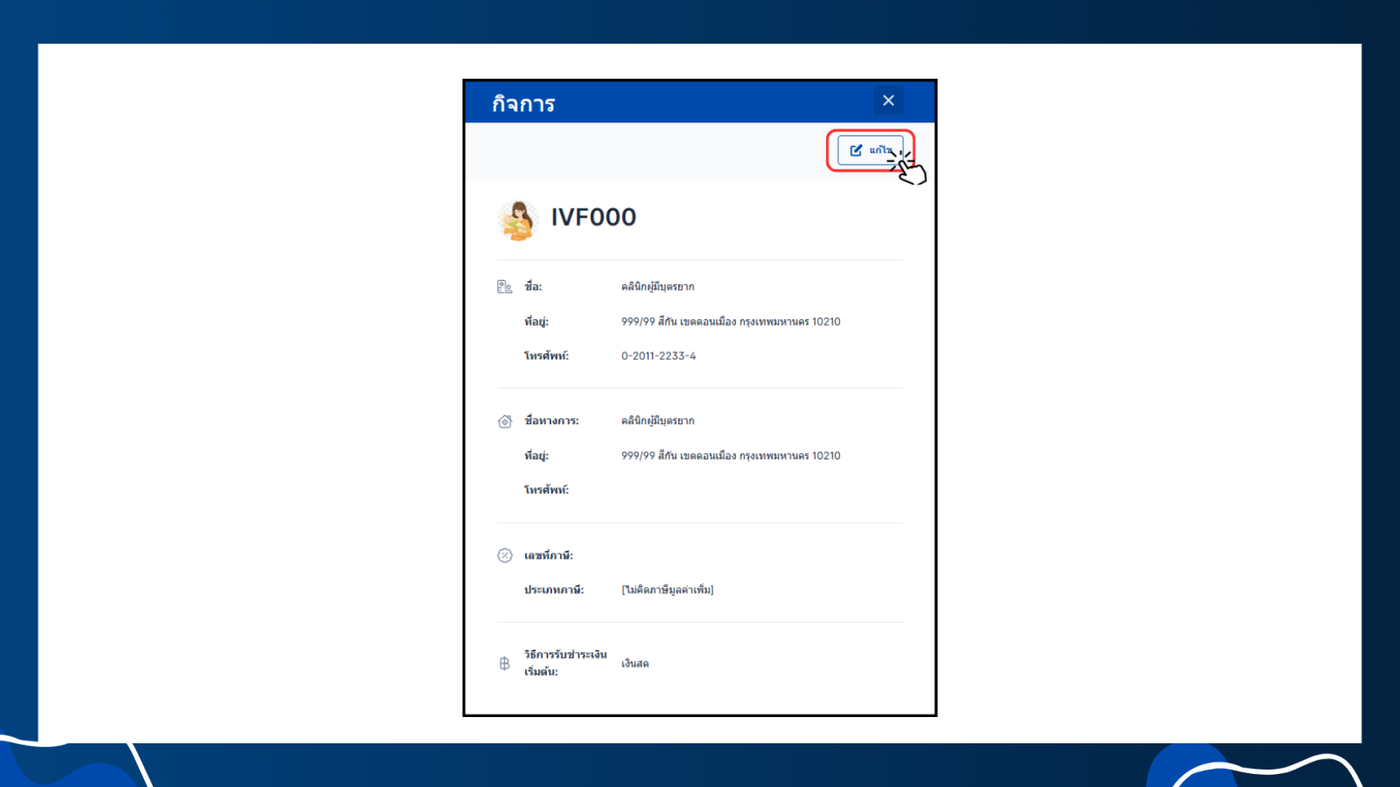
Task: Select the เงินสด payment method value
Action: [x=635, y=664]
